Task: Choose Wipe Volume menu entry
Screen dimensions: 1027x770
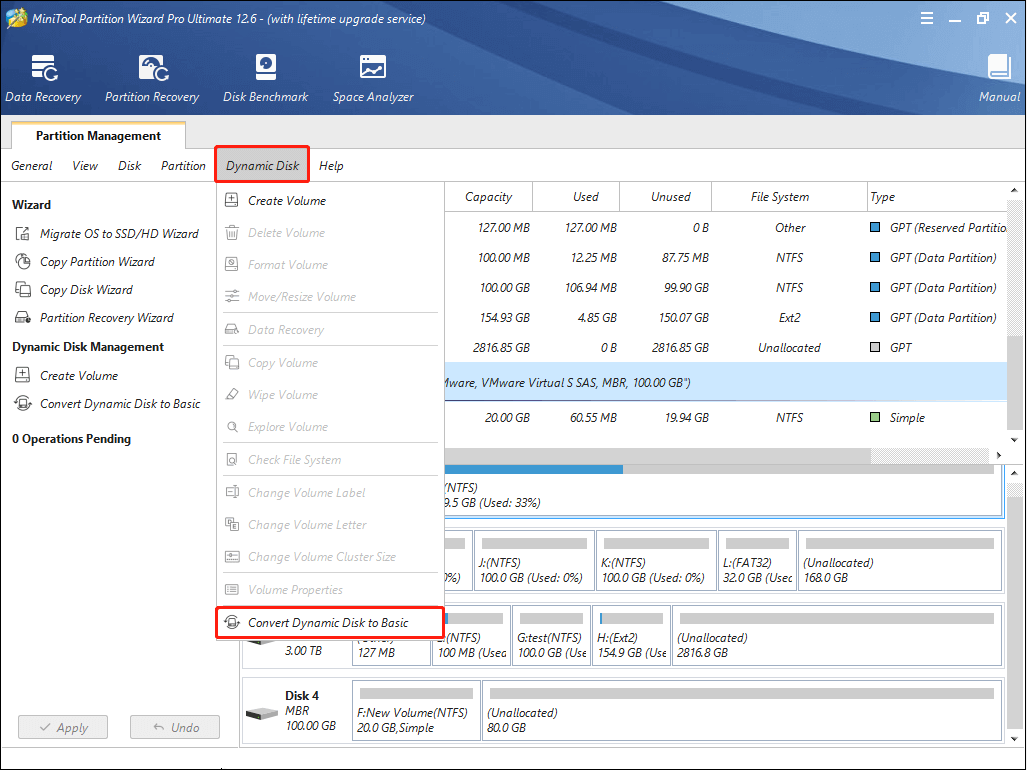Action: click(x=329, y=394)
